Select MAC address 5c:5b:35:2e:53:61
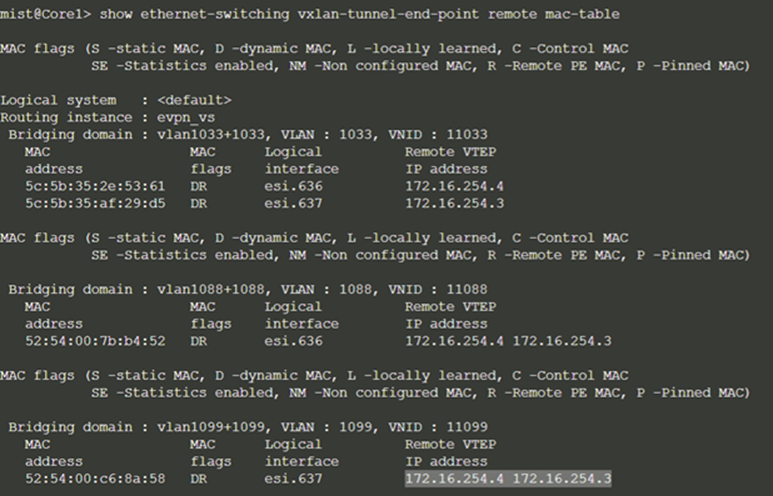Image resolution: width=773 pixels, height=496 pixels. 95,186
